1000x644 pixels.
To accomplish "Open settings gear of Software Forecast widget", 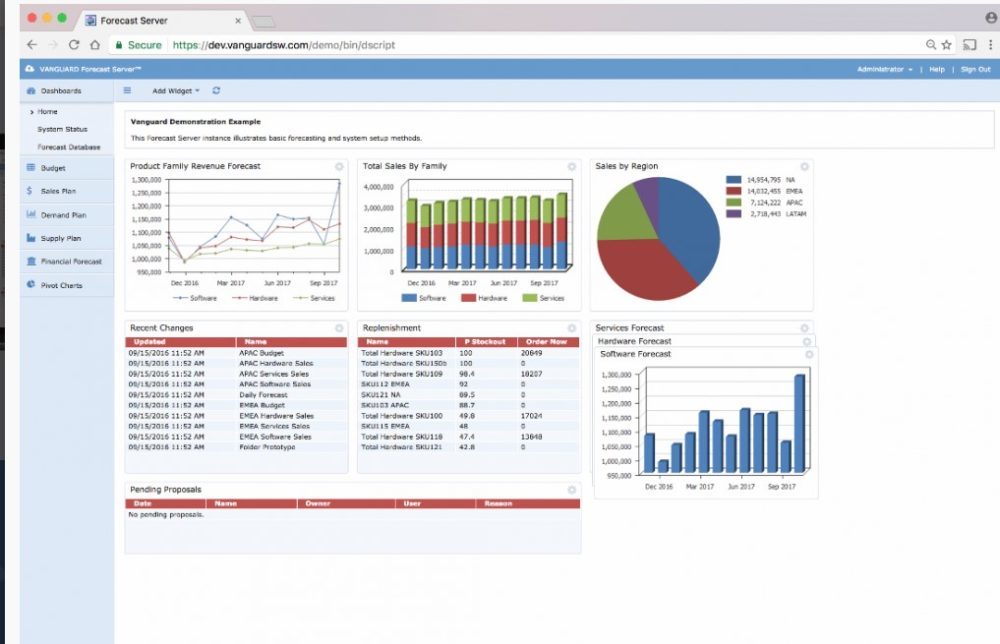I will click(x=809, y=355).
